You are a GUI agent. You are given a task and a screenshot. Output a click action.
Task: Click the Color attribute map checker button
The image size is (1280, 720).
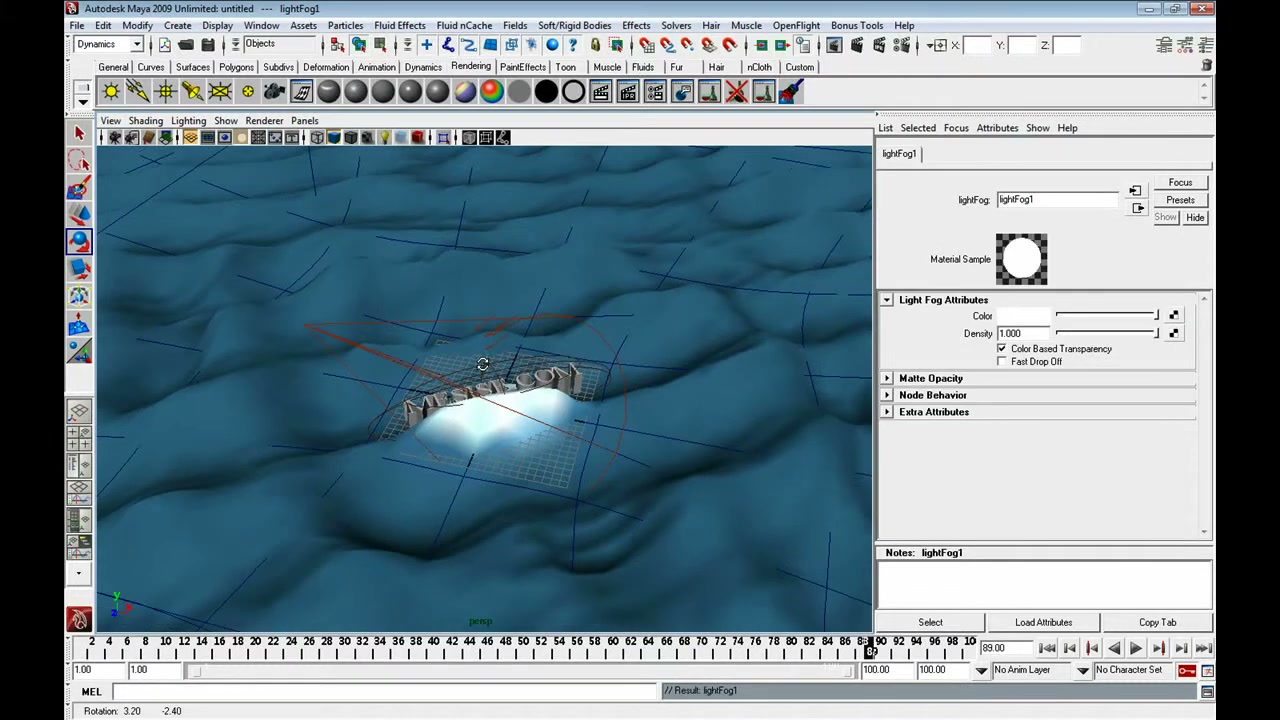[x=1174, y=316]
